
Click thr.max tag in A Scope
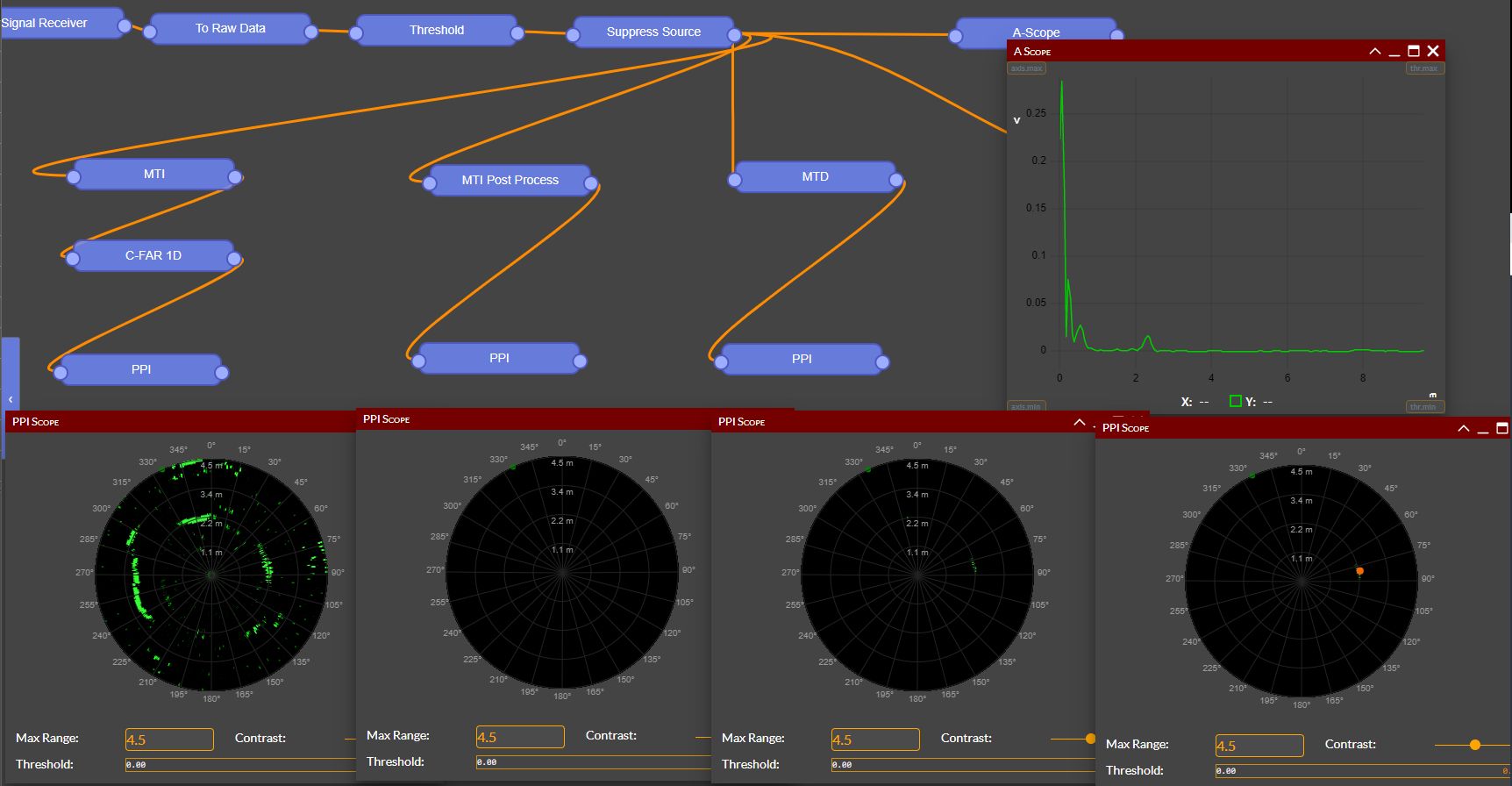tap(1423, 68)
